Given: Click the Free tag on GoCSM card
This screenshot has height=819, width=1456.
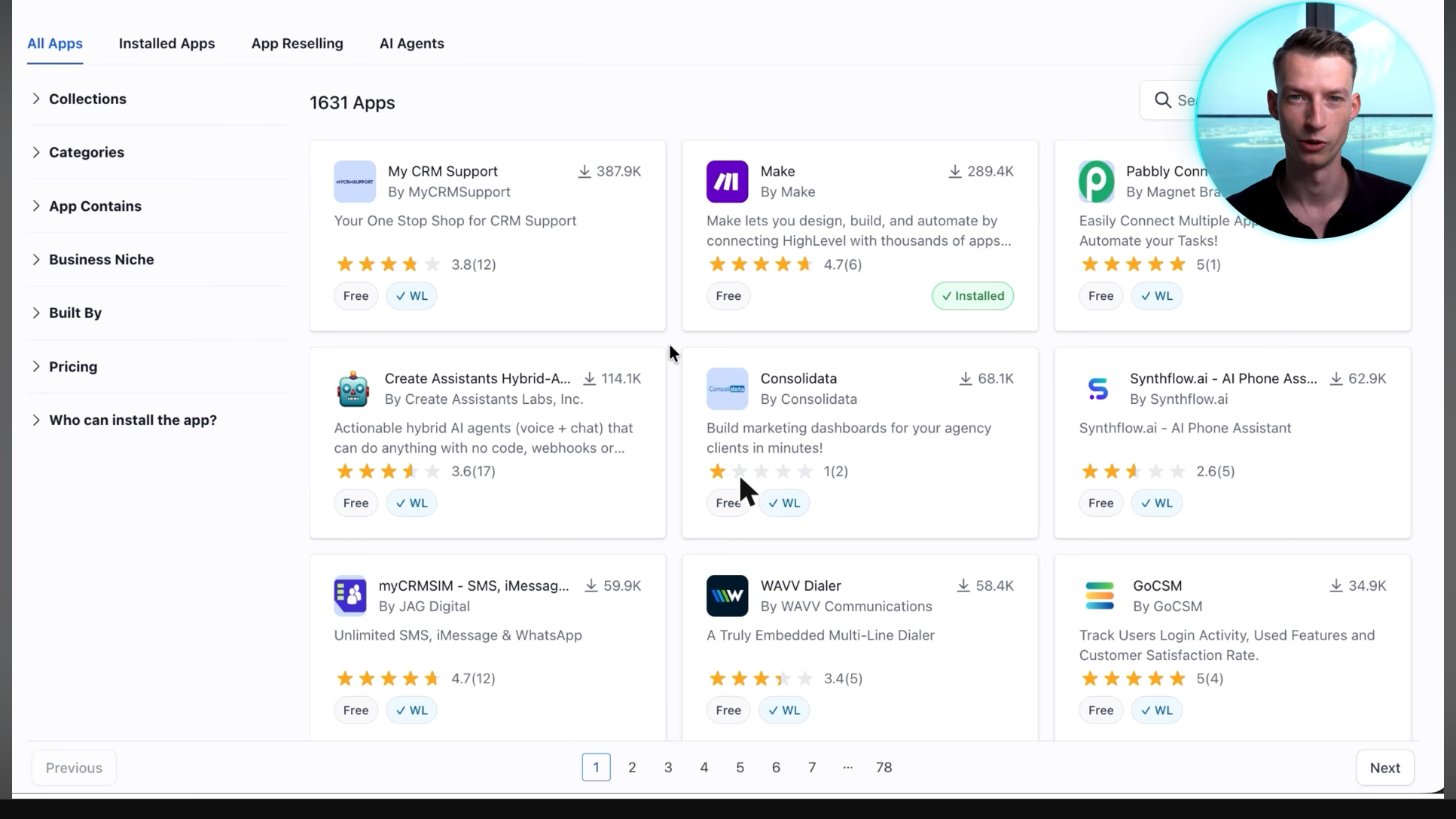Looking at the screenshot, I should (x=1101, y=711).
